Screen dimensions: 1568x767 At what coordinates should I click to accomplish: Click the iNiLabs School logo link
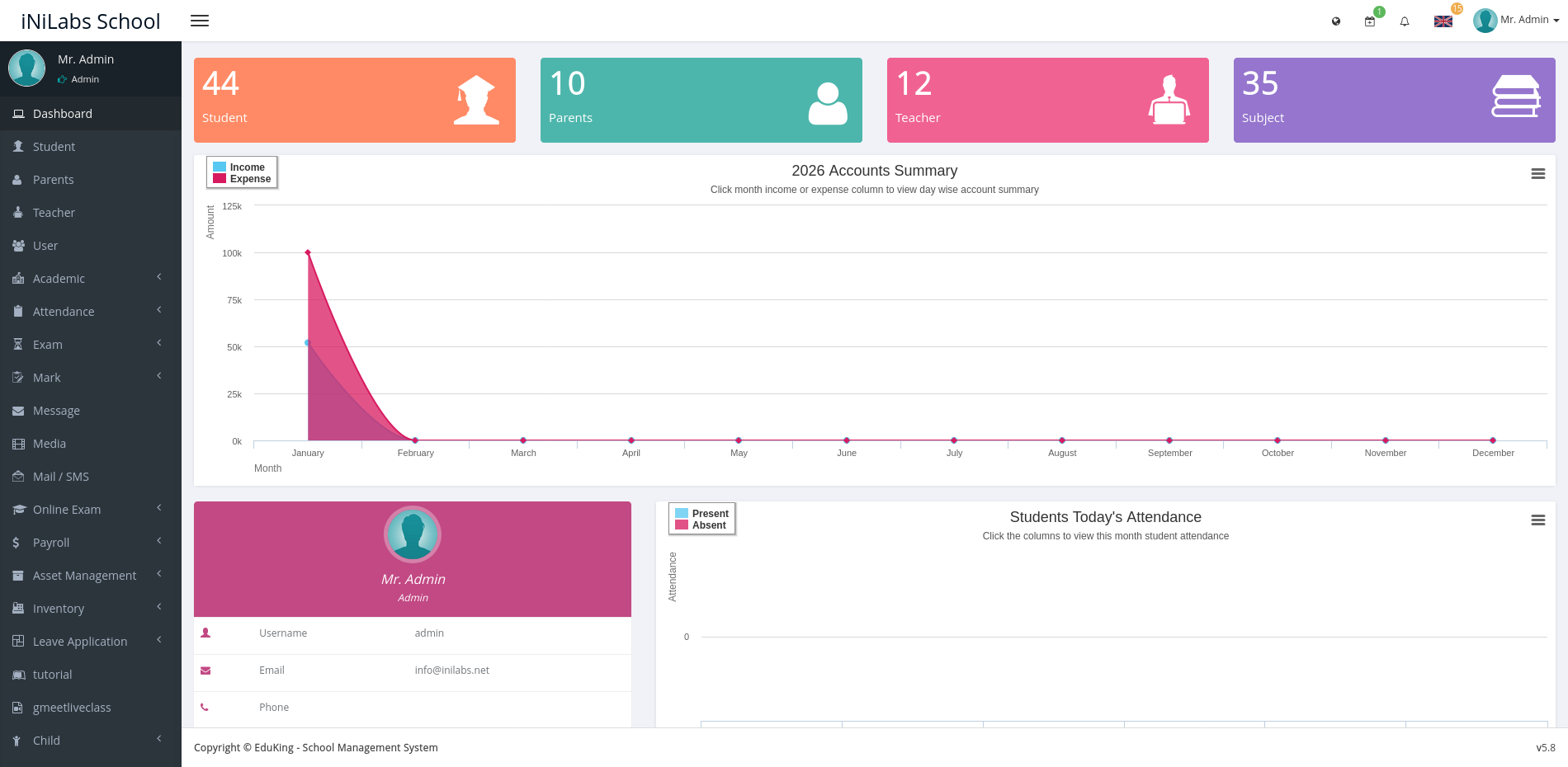click(91, 21)
